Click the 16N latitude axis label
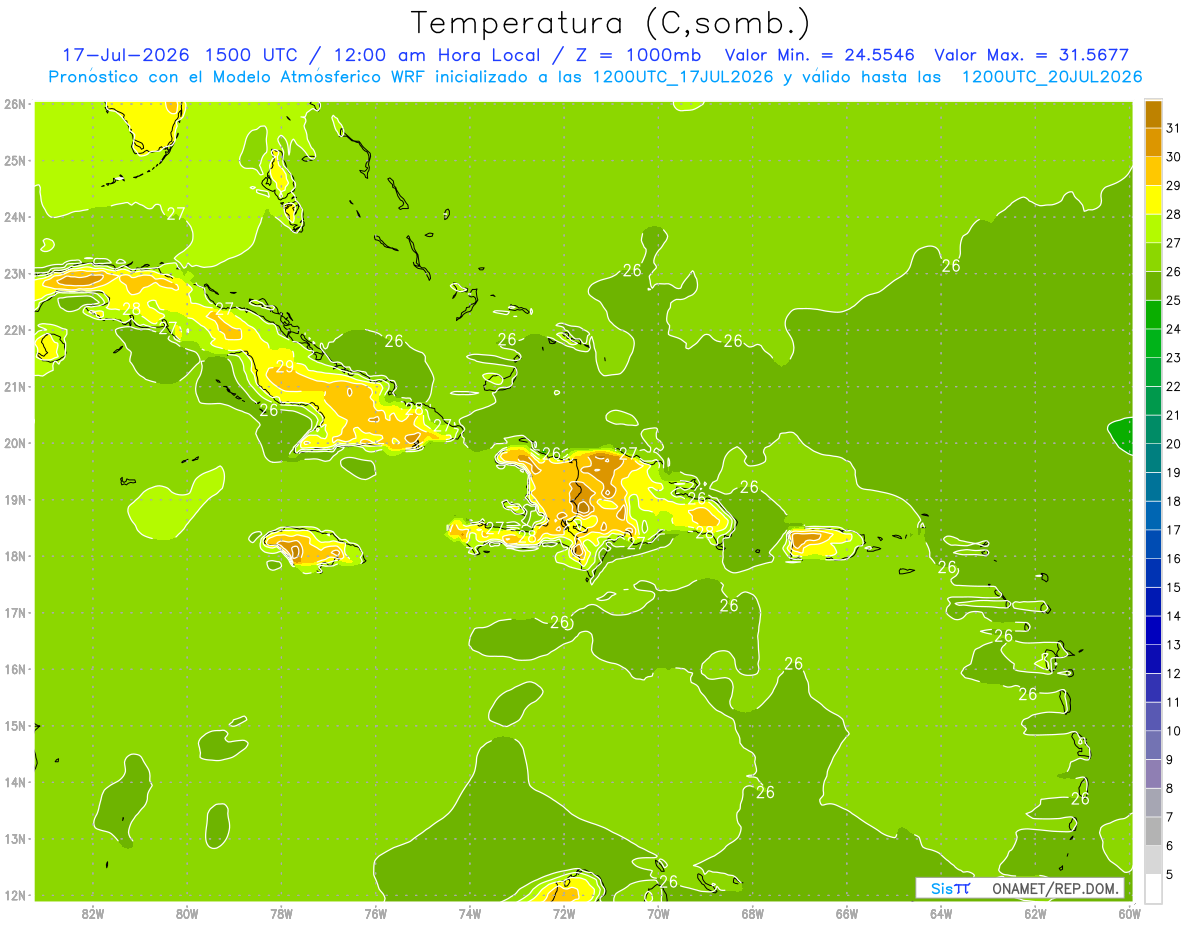Screen dimensions: 1200x927 (16, 669)
